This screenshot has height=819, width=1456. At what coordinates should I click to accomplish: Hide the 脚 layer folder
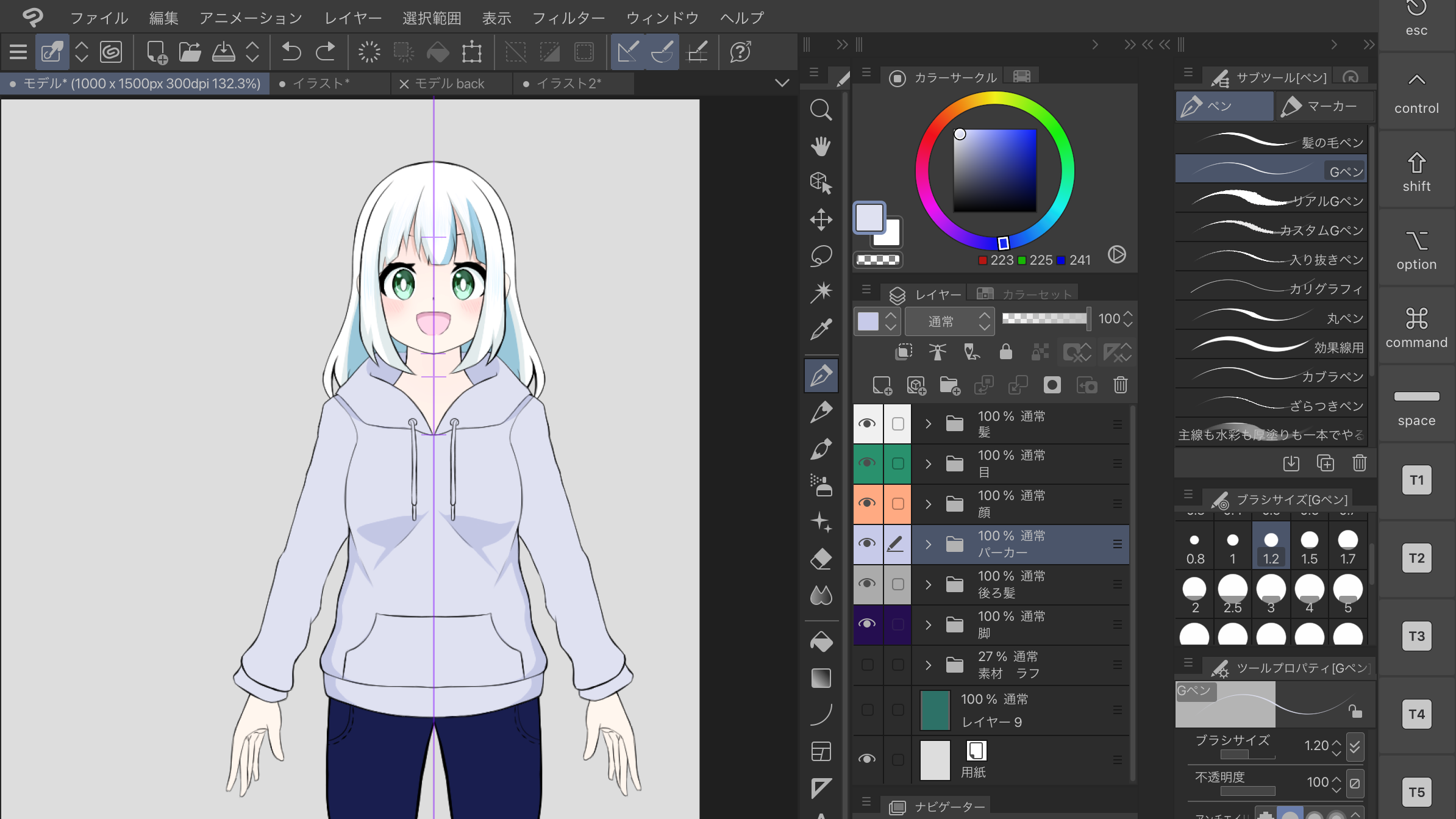click(867, 624)
